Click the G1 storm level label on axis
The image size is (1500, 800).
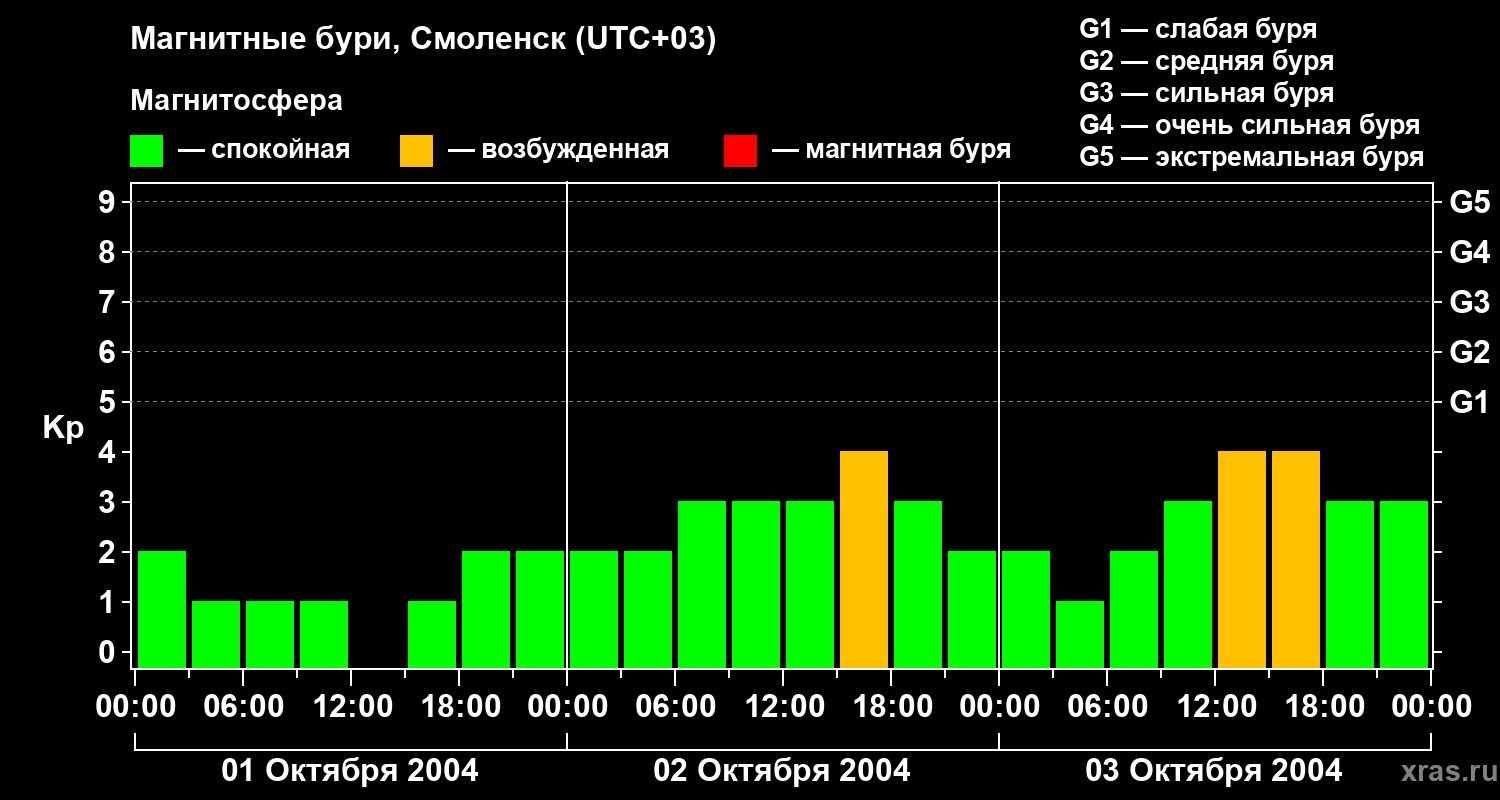pyautogui.click(x=1469, y=403)
